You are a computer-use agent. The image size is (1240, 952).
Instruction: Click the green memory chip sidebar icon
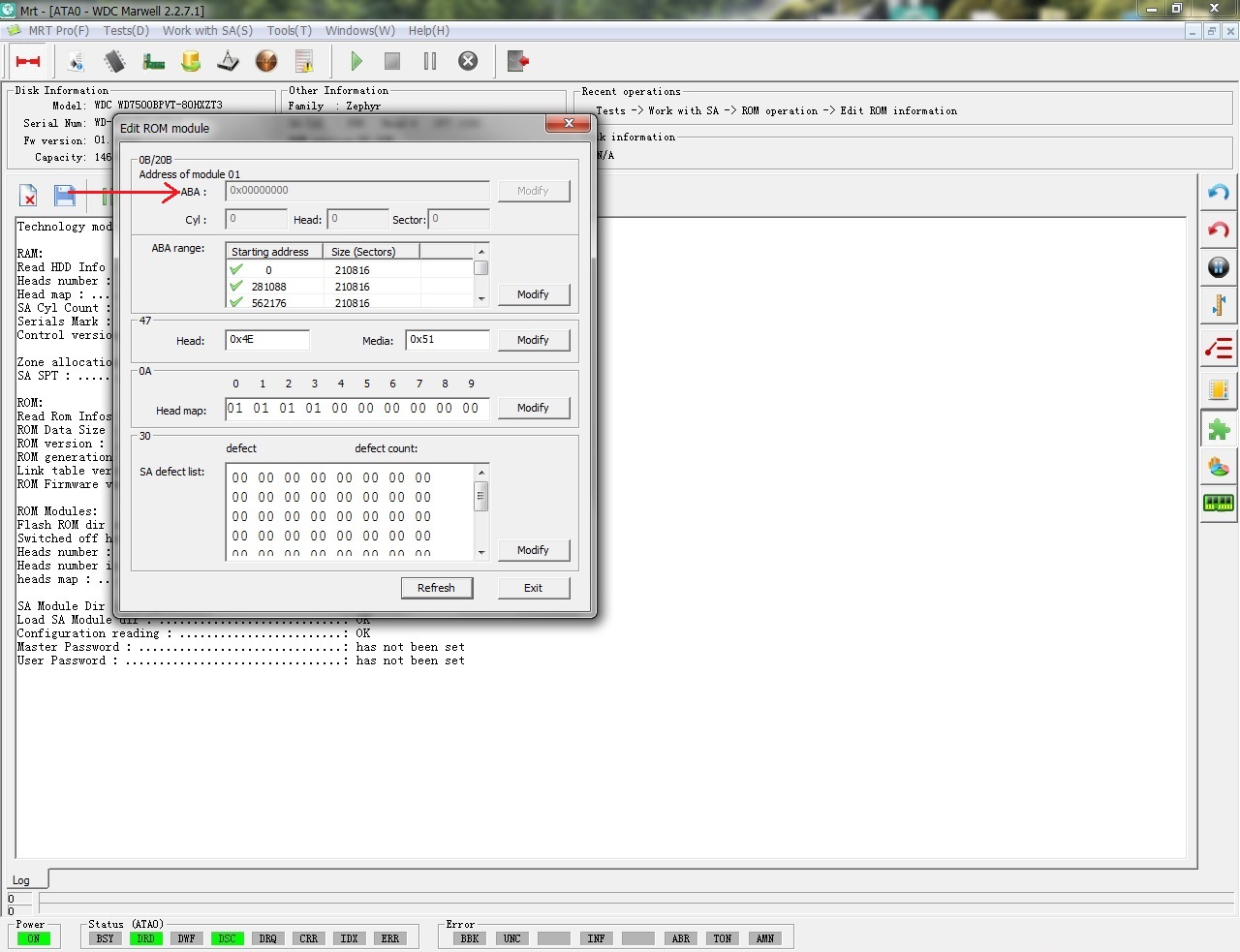1219,503
